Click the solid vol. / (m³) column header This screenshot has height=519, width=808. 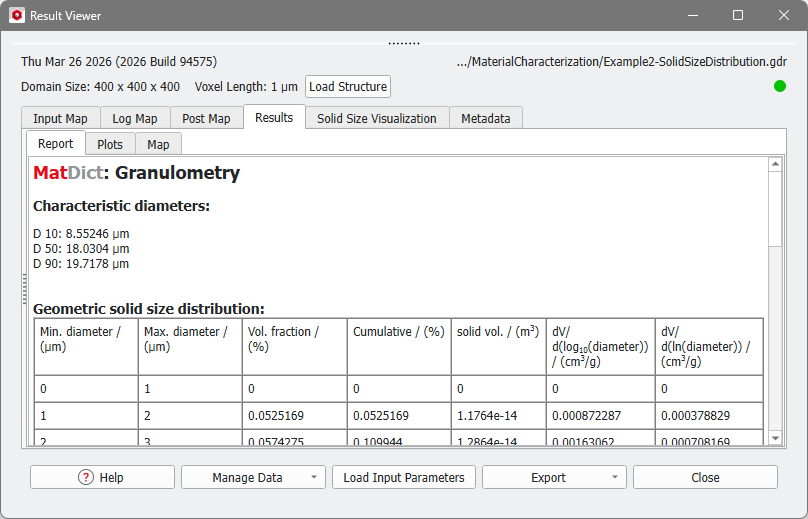[x=499, y=347]
